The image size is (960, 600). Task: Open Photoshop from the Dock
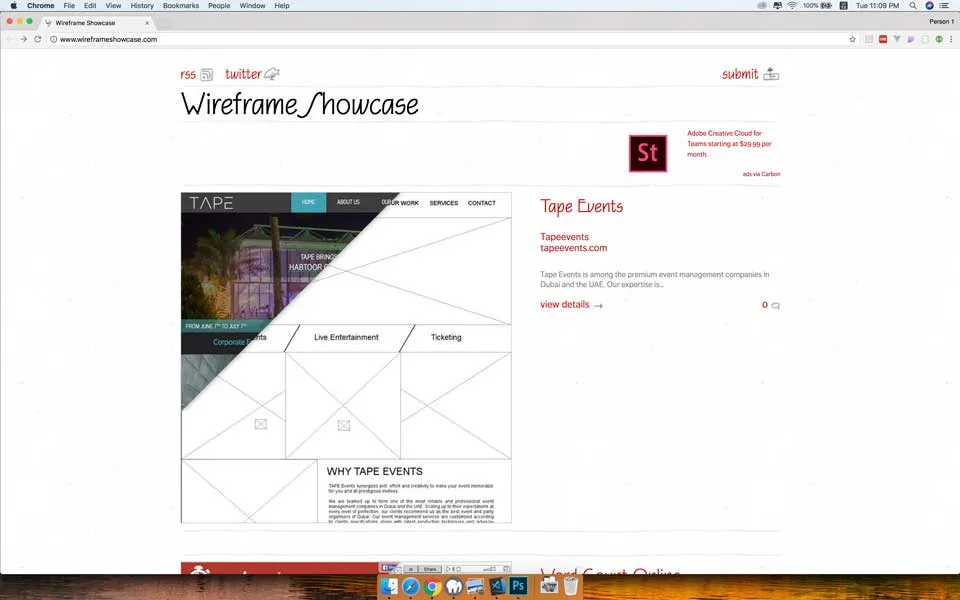(518, 586)
